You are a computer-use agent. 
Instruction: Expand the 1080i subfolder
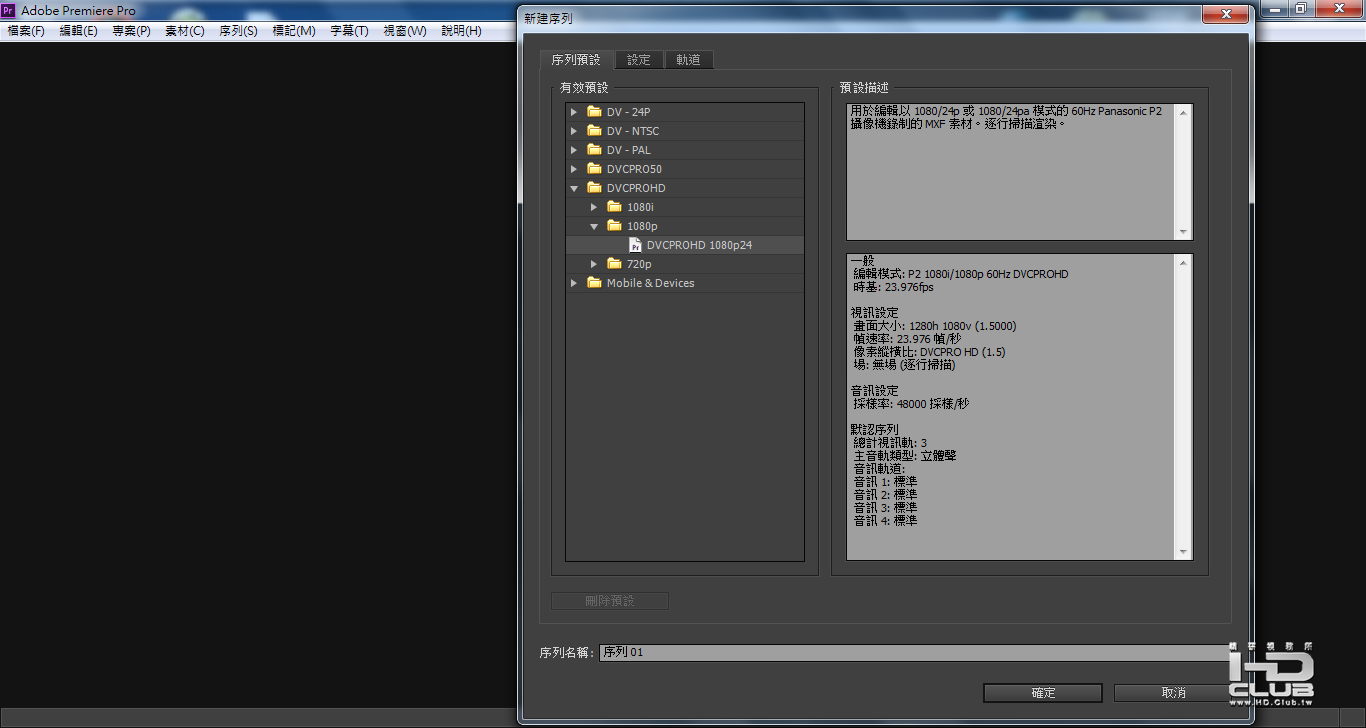click(x=594, y=207)
